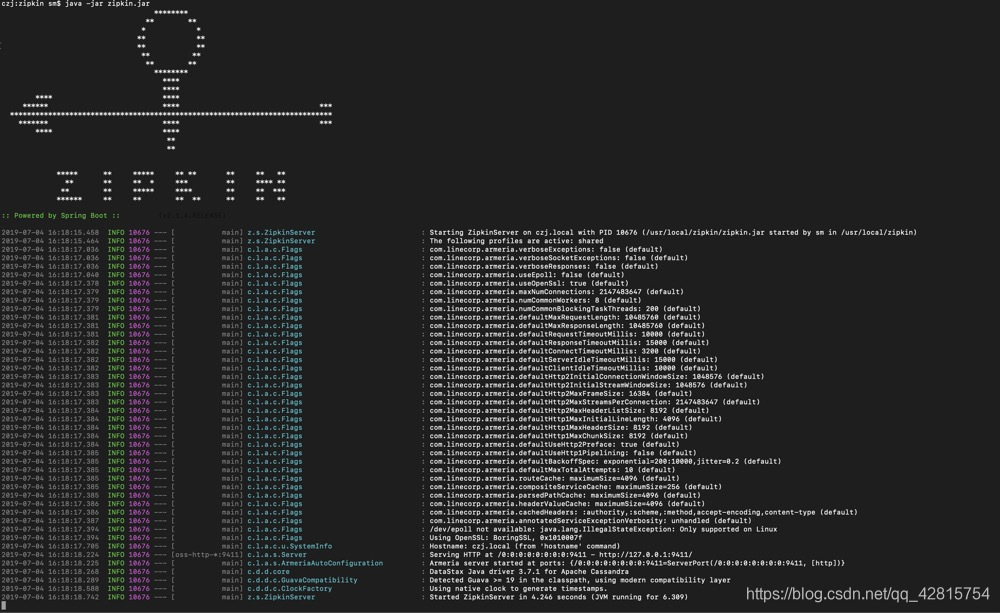Click the ':: Powered by Spring Boot ::' banner text
The height and width of the screenshot is (613, 1000).
[x=61, y=216]
